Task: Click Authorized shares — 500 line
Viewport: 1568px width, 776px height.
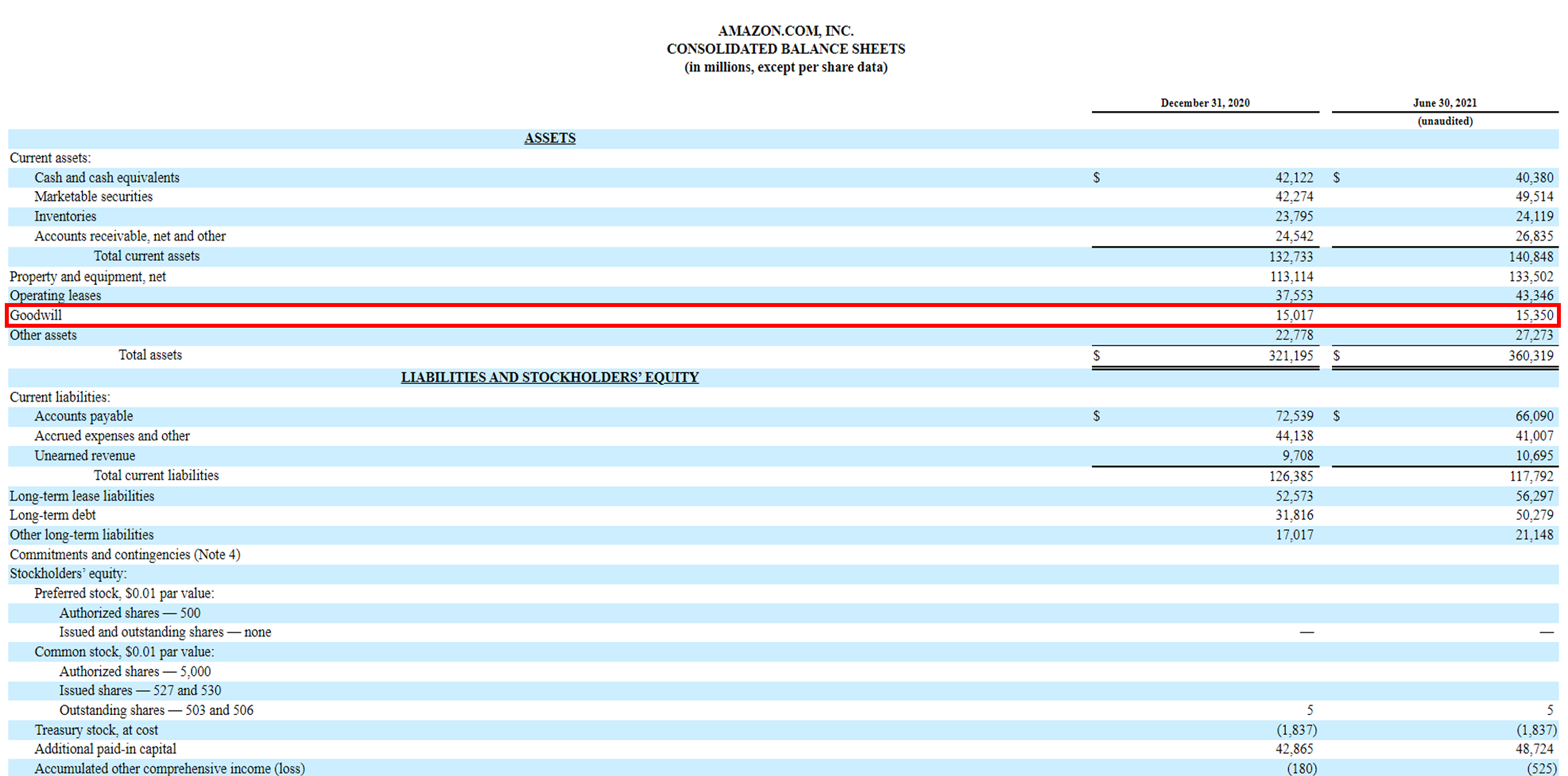Action: 130,613
